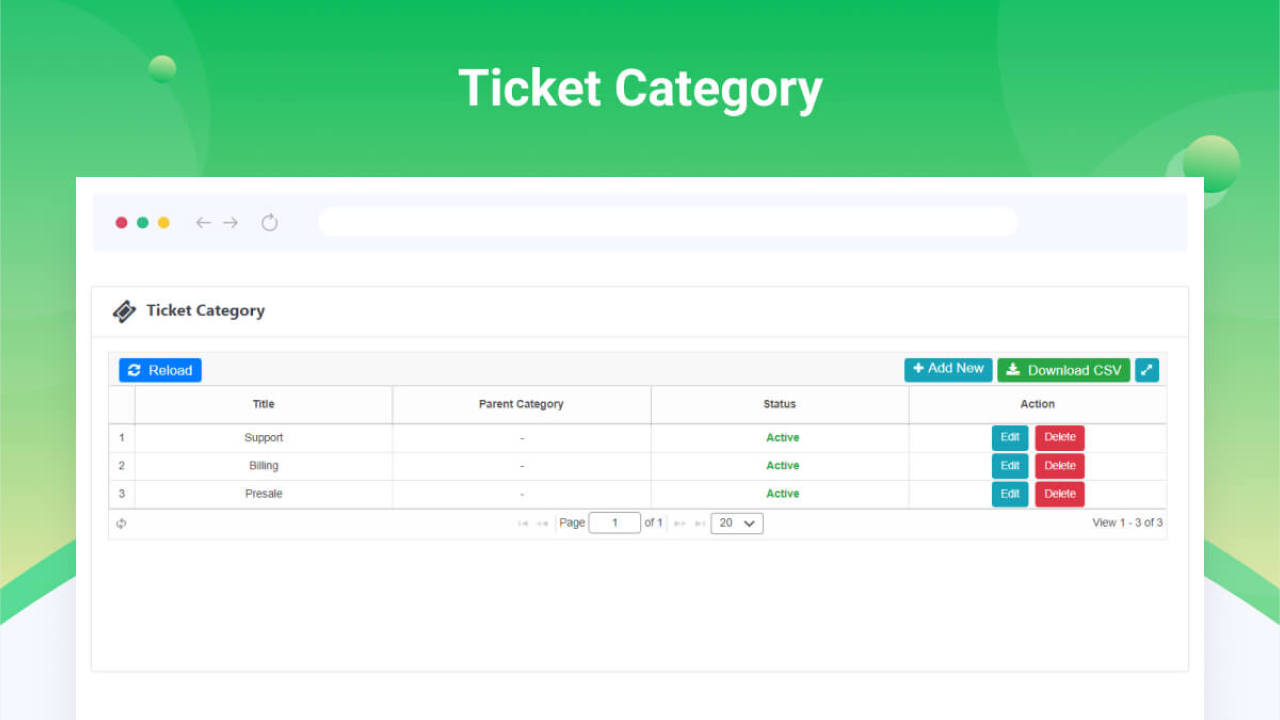This screenshot has width=1280, height=720.
Task: Click the browser forward arrow icon
Action: (231, 223)
